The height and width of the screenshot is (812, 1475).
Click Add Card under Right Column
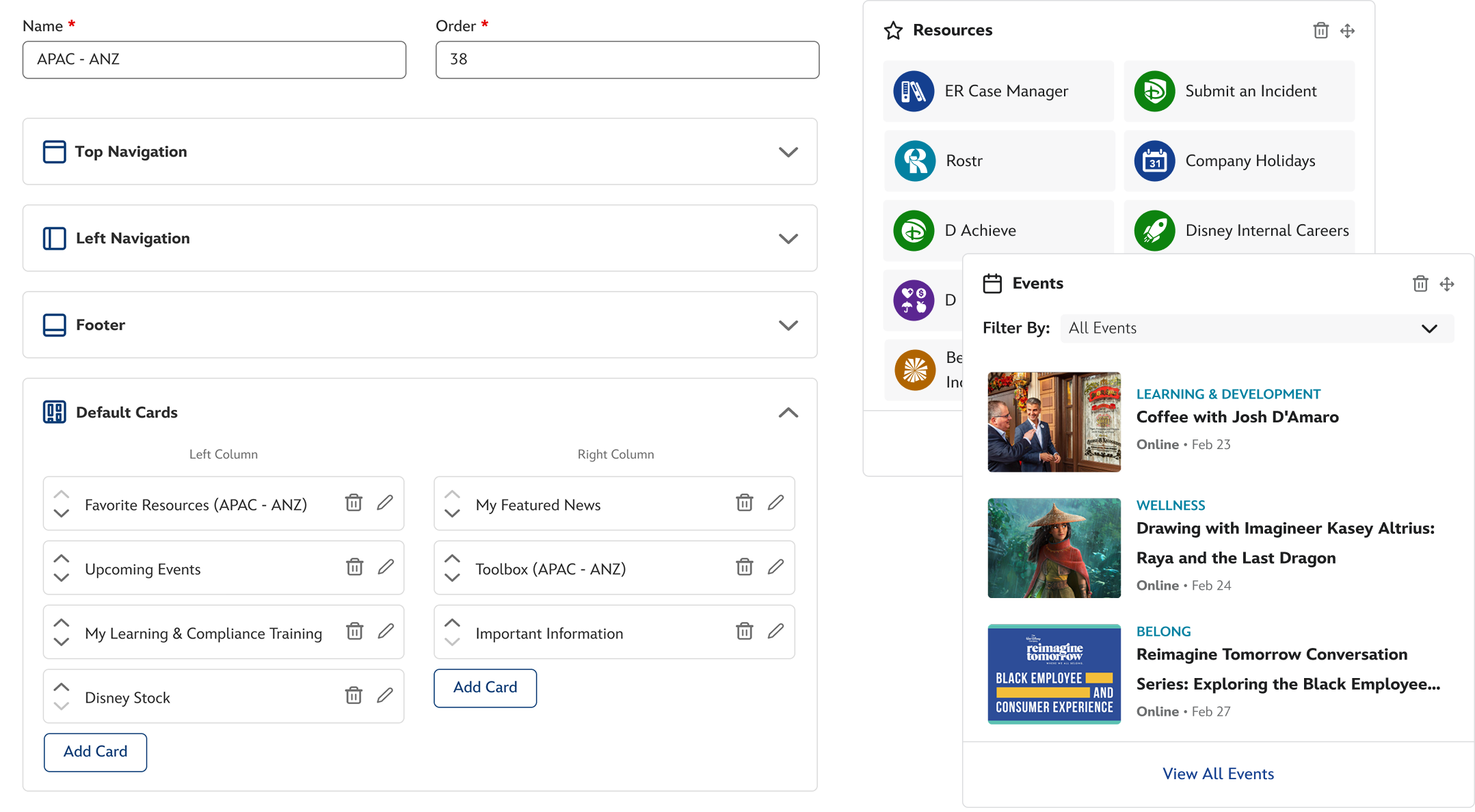485,688
